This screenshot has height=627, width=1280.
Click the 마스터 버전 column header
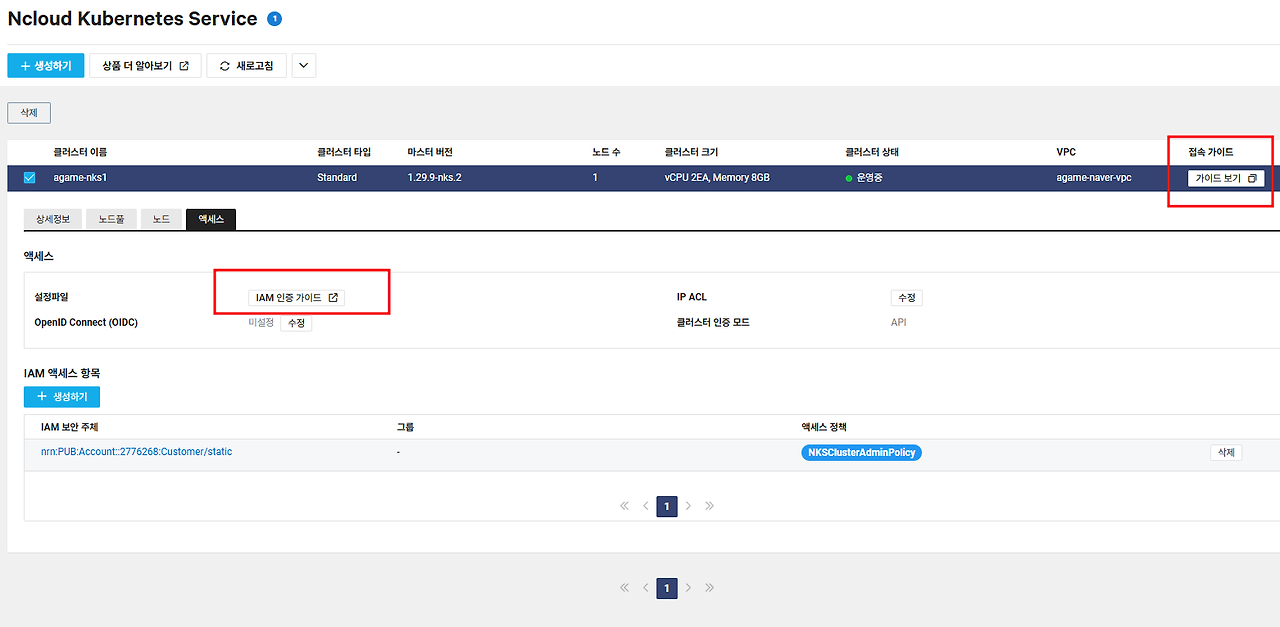430,152
